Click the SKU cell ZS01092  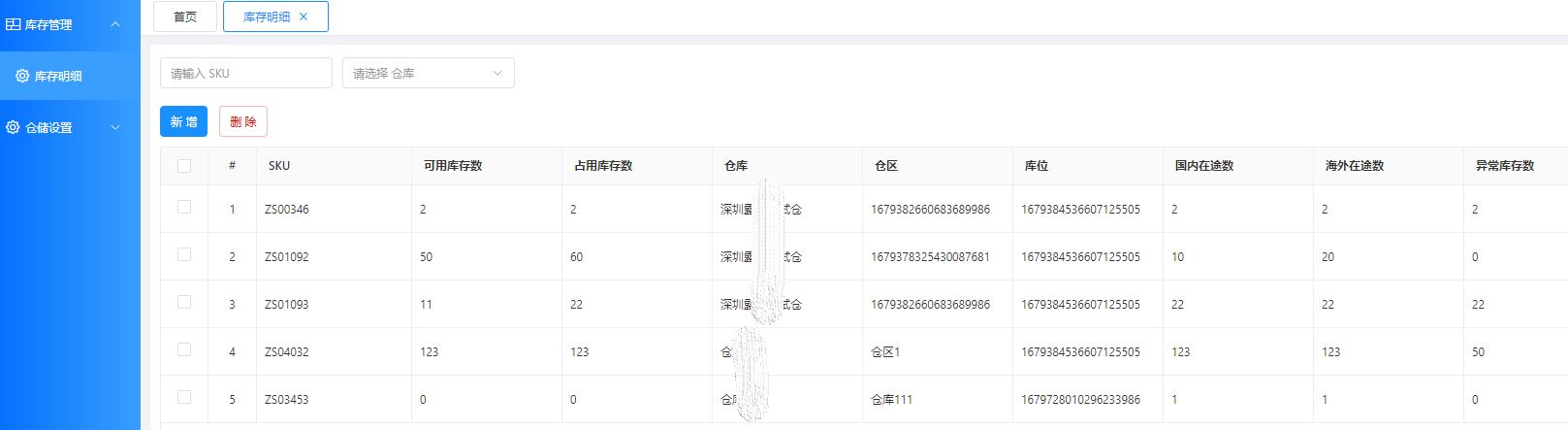click(x=287, y=257)
